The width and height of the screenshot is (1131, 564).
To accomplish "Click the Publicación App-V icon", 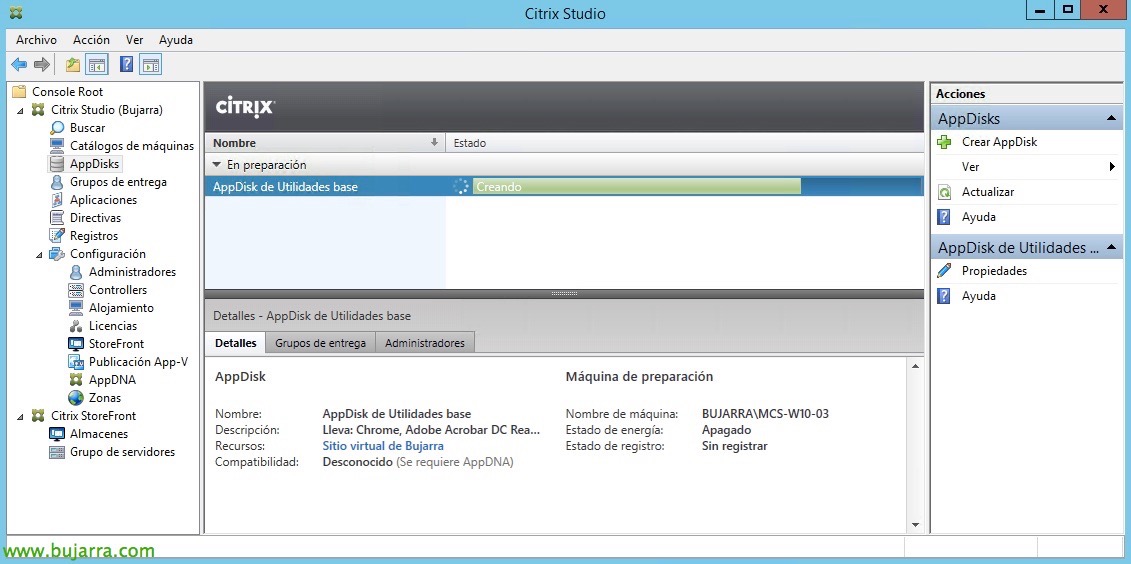I will pos(76,362).
